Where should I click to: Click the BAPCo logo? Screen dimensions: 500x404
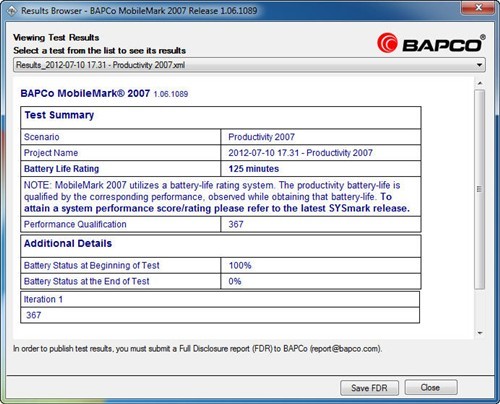click(431, 44)
